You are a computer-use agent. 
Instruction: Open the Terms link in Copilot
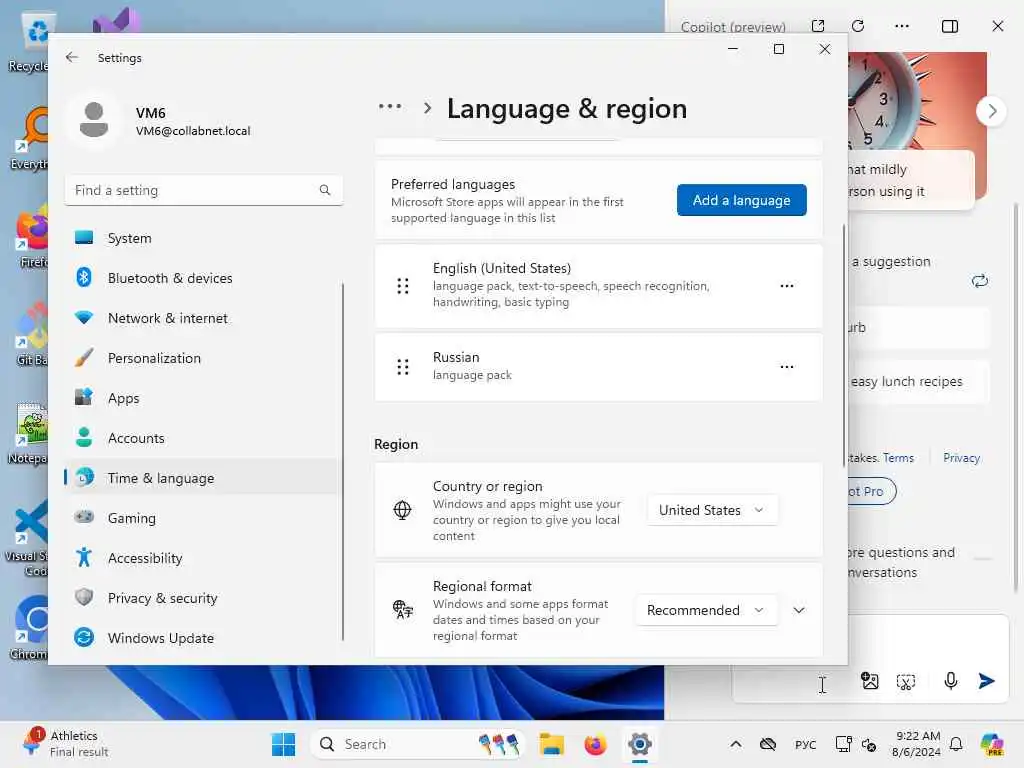(x=899, y=458)
